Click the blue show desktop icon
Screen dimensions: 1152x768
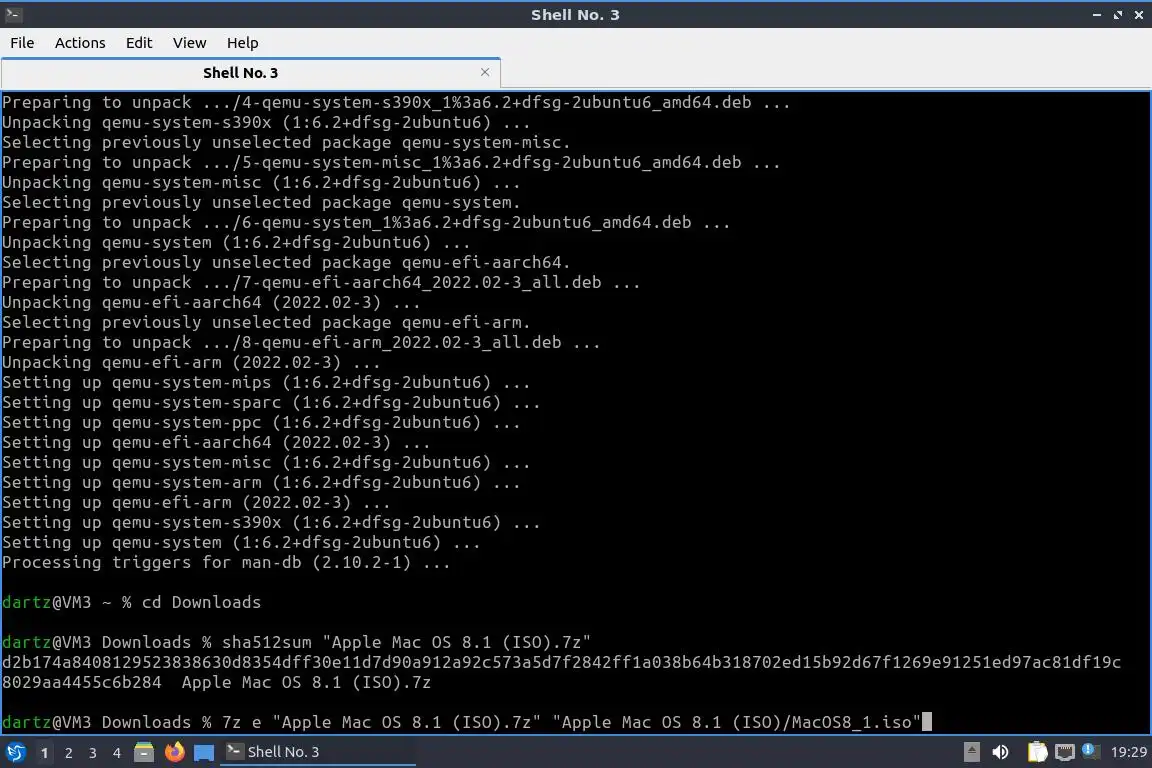click(204, 753)
